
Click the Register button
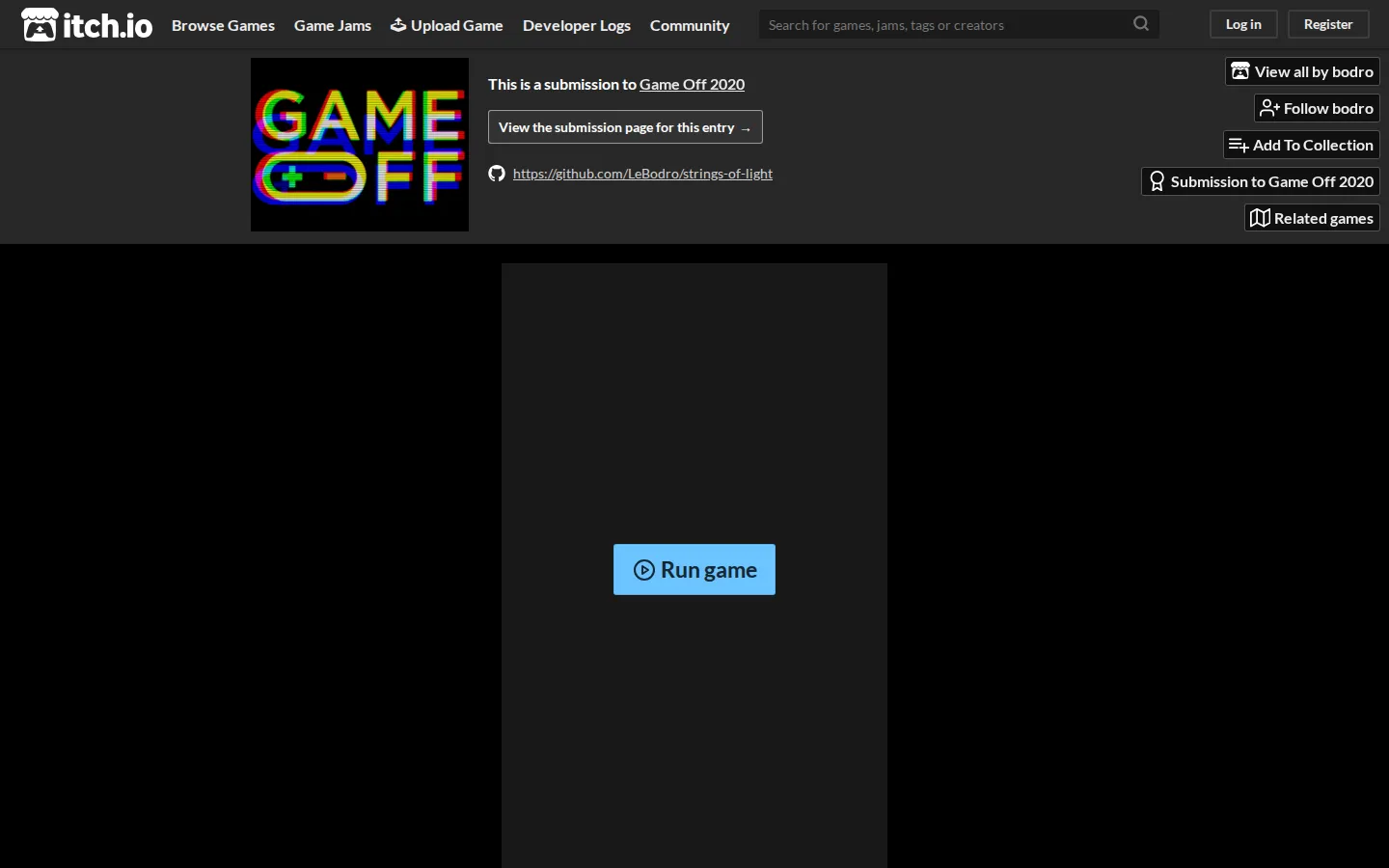click(x=1328, y=24)
